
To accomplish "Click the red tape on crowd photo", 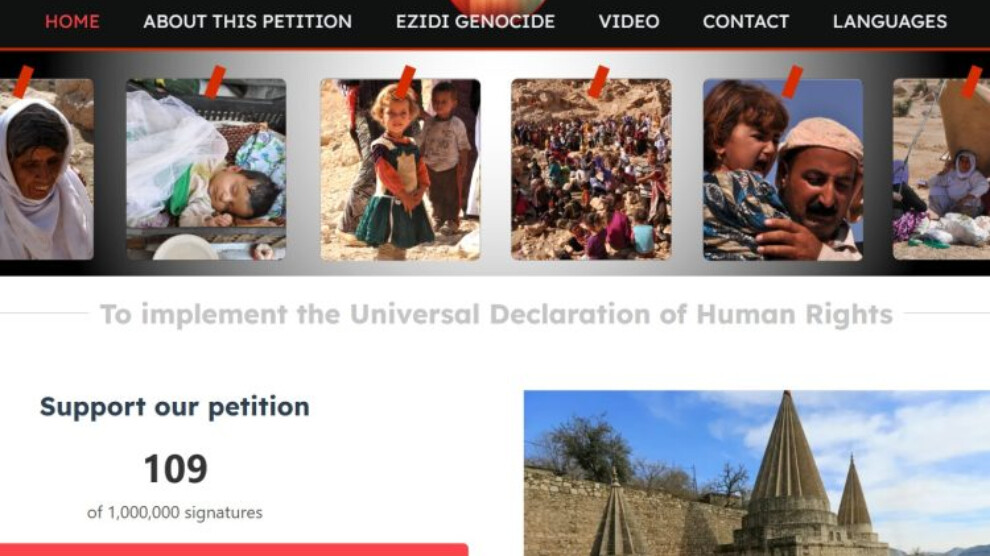I will pyautogui.click(x=598, y=81).
